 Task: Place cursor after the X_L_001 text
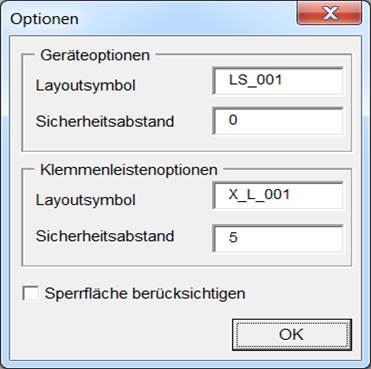(293, 195)
